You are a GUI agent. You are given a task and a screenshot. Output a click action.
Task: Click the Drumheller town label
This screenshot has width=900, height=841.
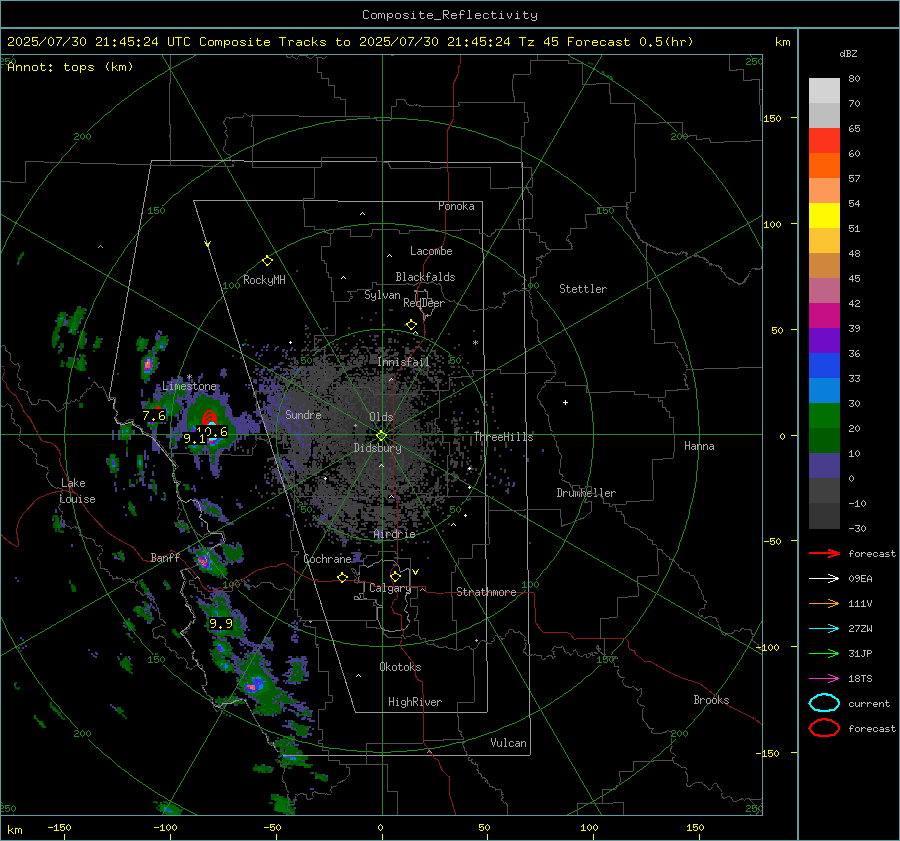click(x=586, y=493)
